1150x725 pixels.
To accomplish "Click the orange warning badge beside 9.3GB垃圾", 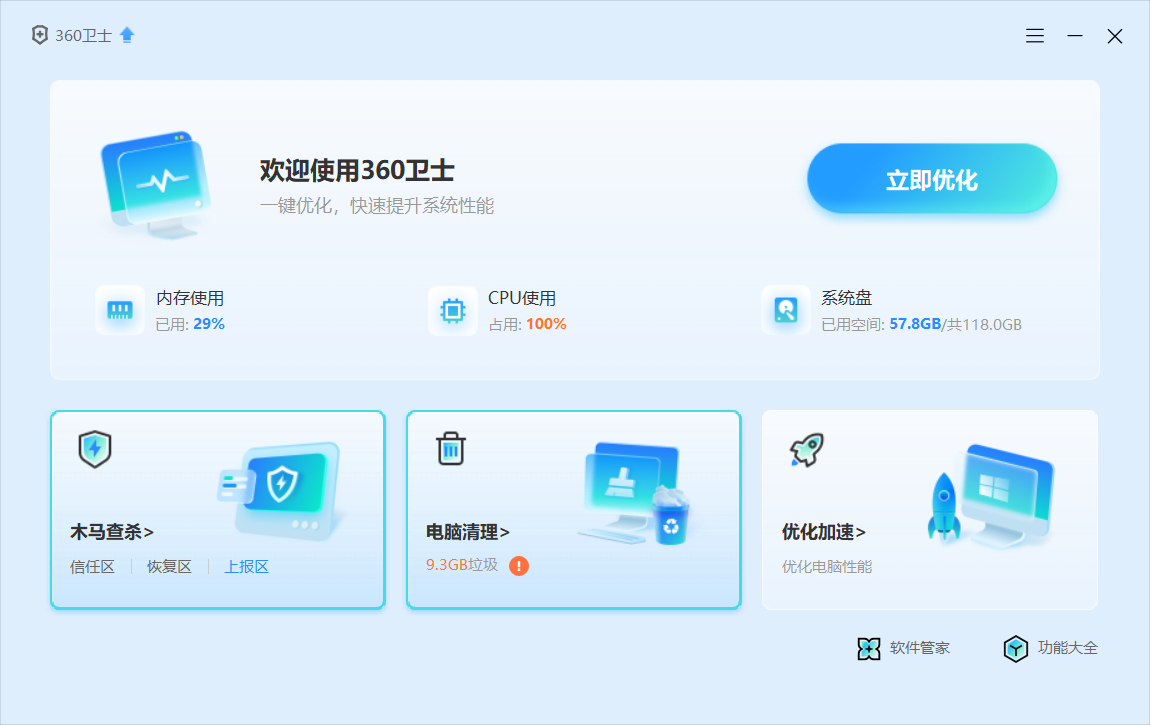I will (x=518, y=565).
